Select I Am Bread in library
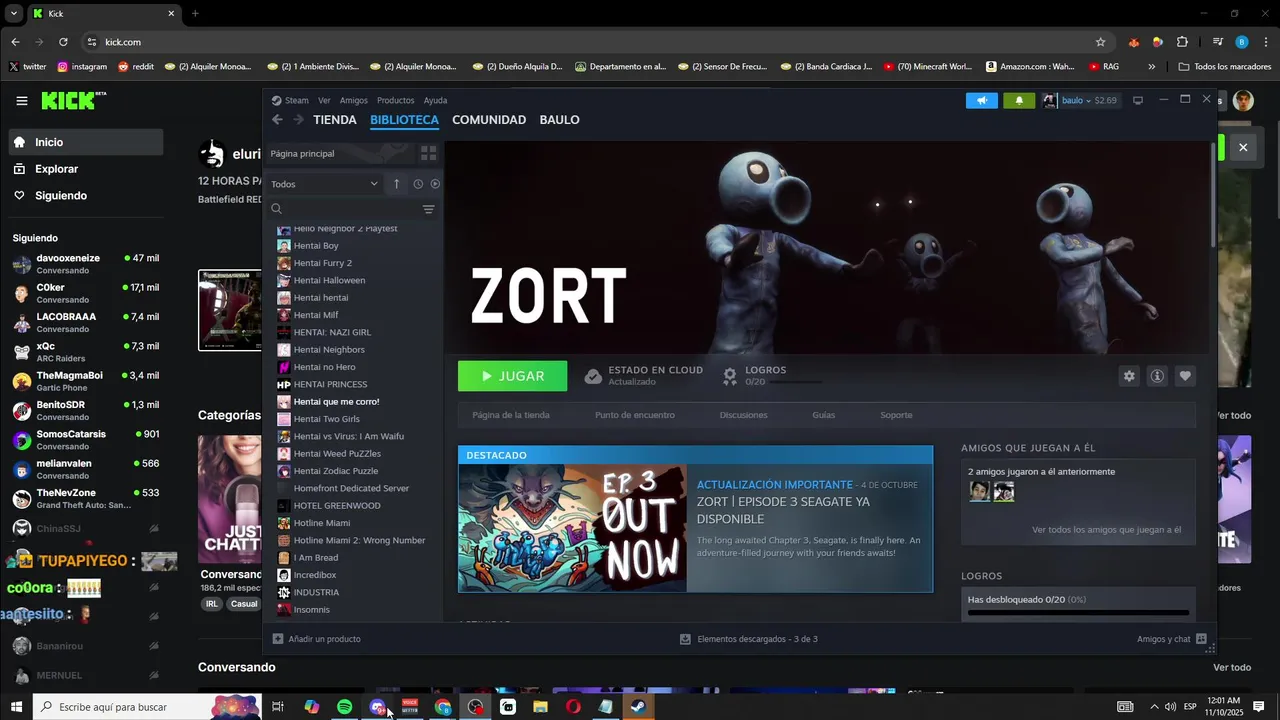Viewport: 1280px width, 720px height. (x=316, y=558)
